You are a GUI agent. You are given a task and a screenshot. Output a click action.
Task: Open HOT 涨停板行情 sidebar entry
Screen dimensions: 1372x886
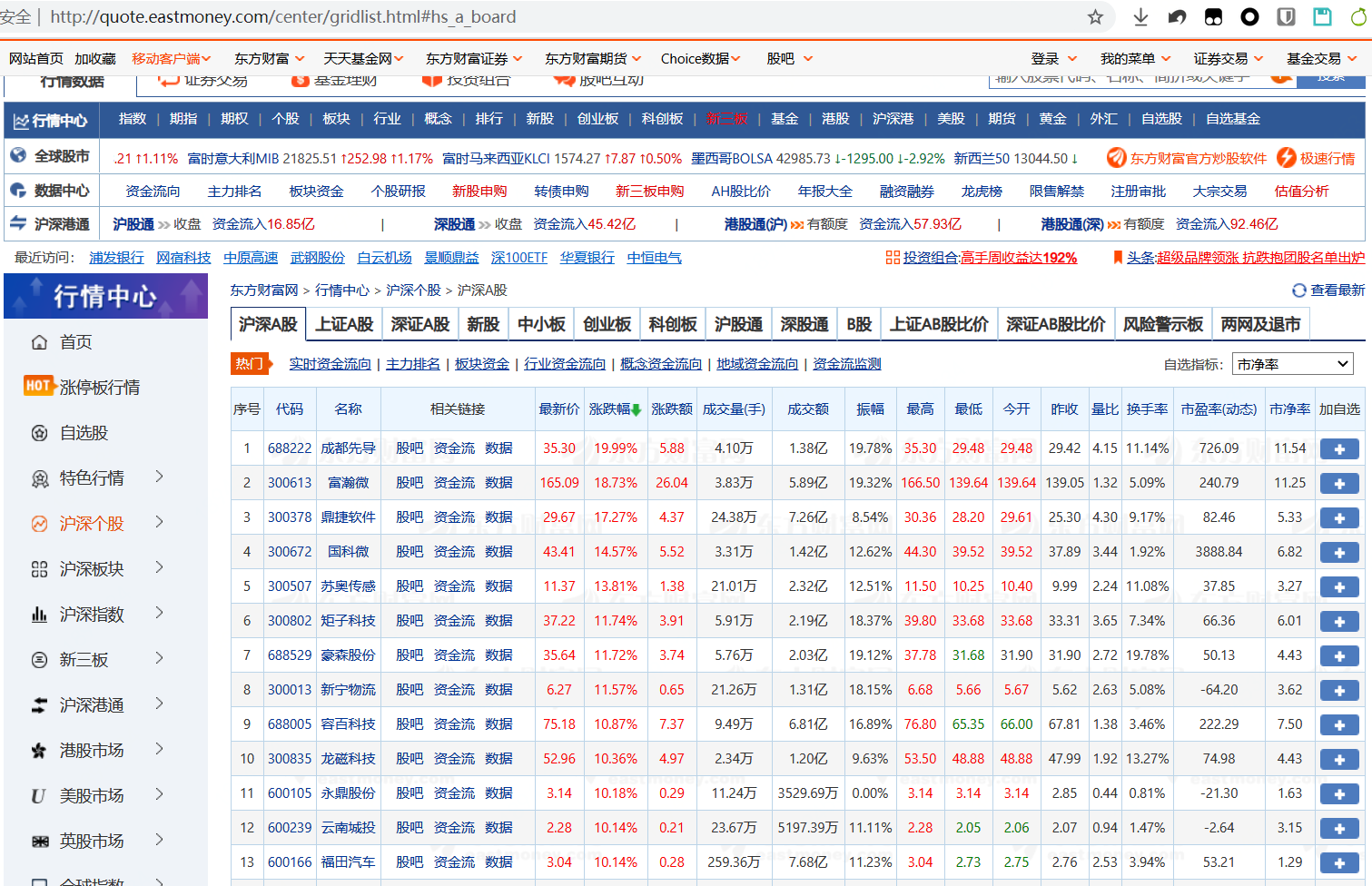tap(82, 387)
